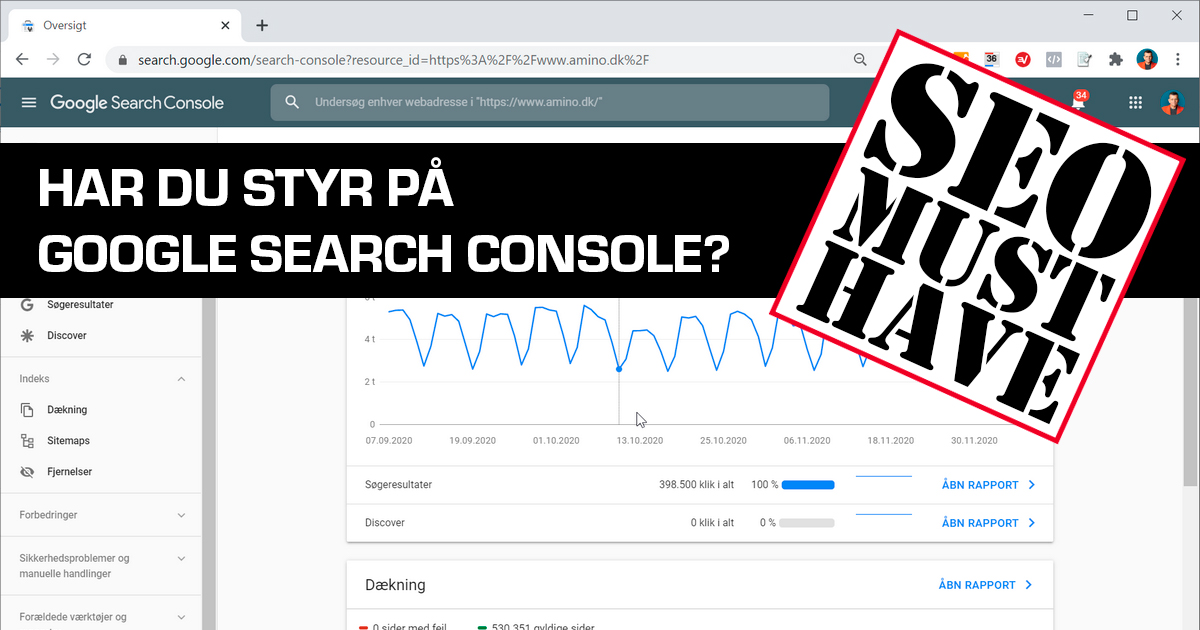Click the Discover row label in overview card

point(385,523)
